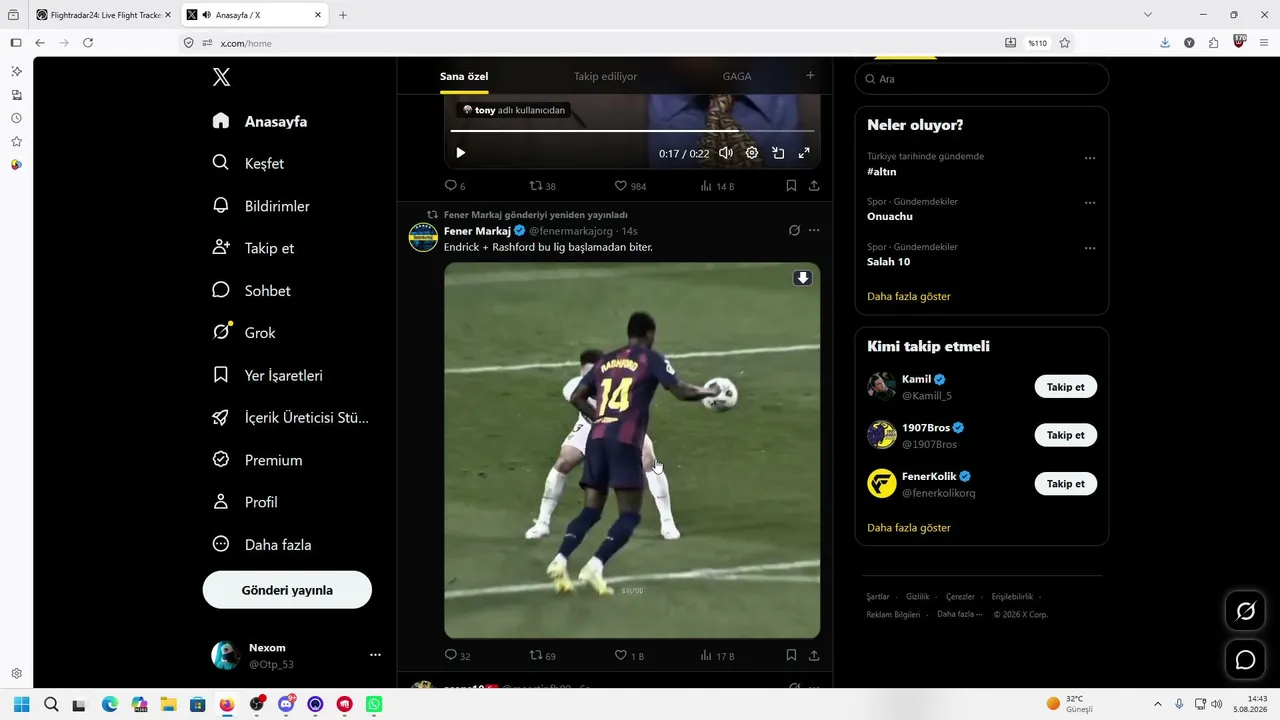Repost the post with 38 reposts
This screenshot has width=1280, height=720.
[542, 186]
